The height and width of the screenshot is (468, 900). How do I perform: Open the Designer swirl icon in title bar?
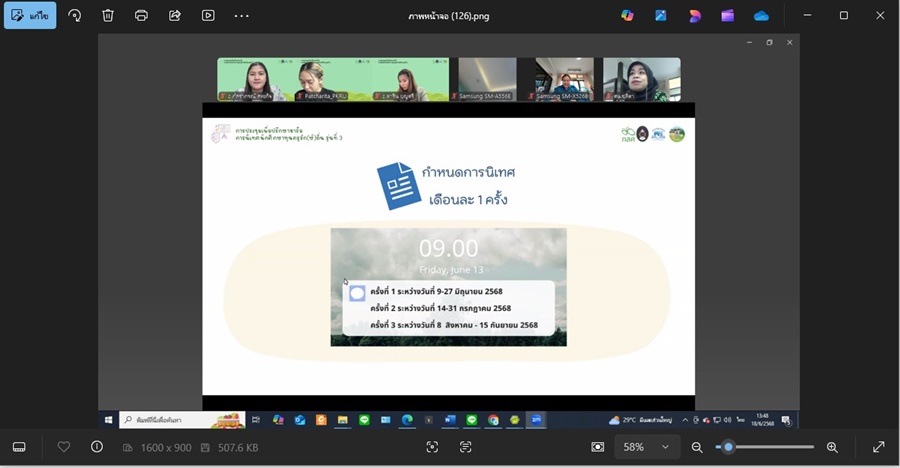[695, 16]
